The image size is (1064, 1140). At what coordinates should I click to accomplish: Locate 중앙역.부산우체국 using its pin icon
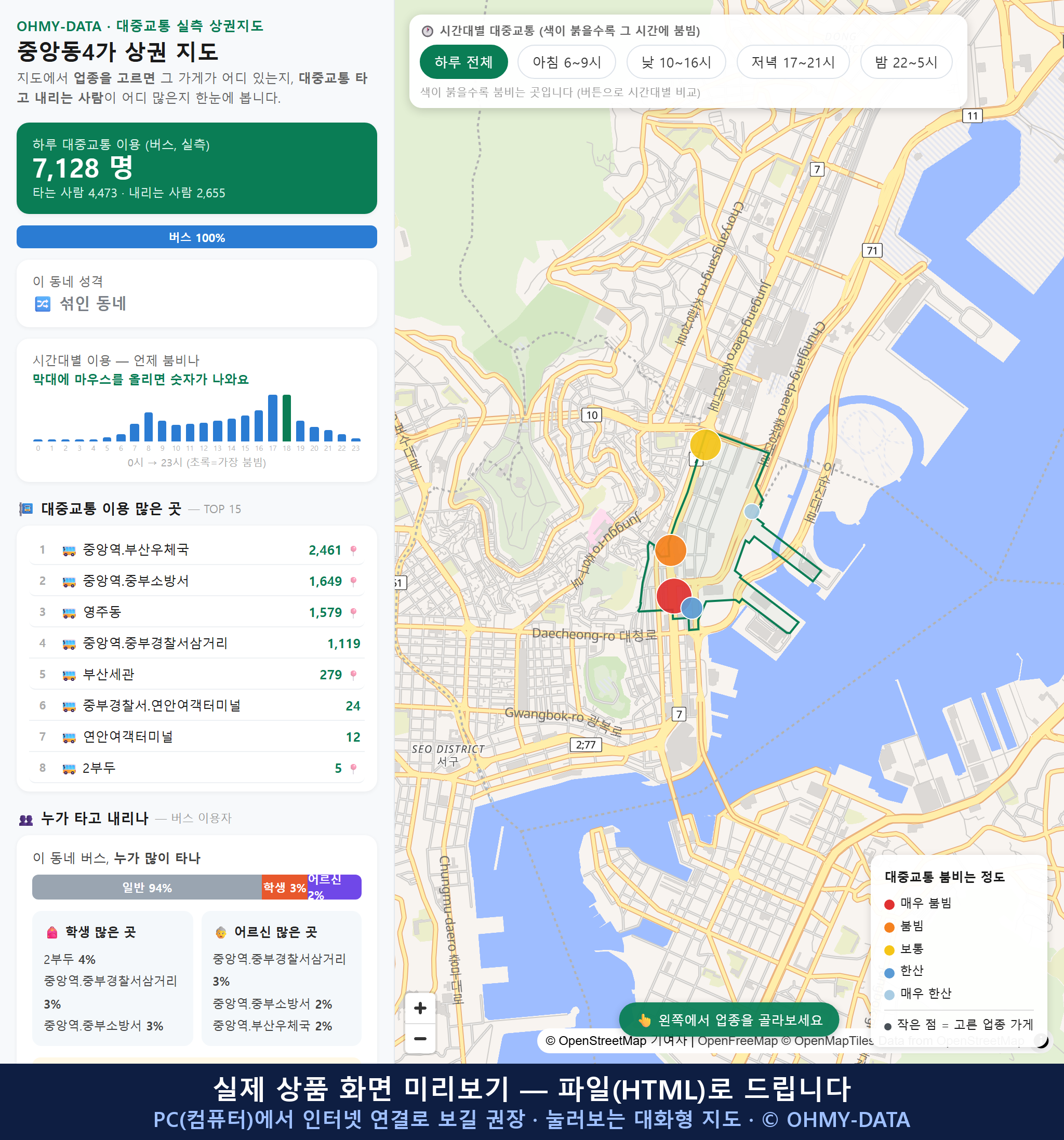353,550
